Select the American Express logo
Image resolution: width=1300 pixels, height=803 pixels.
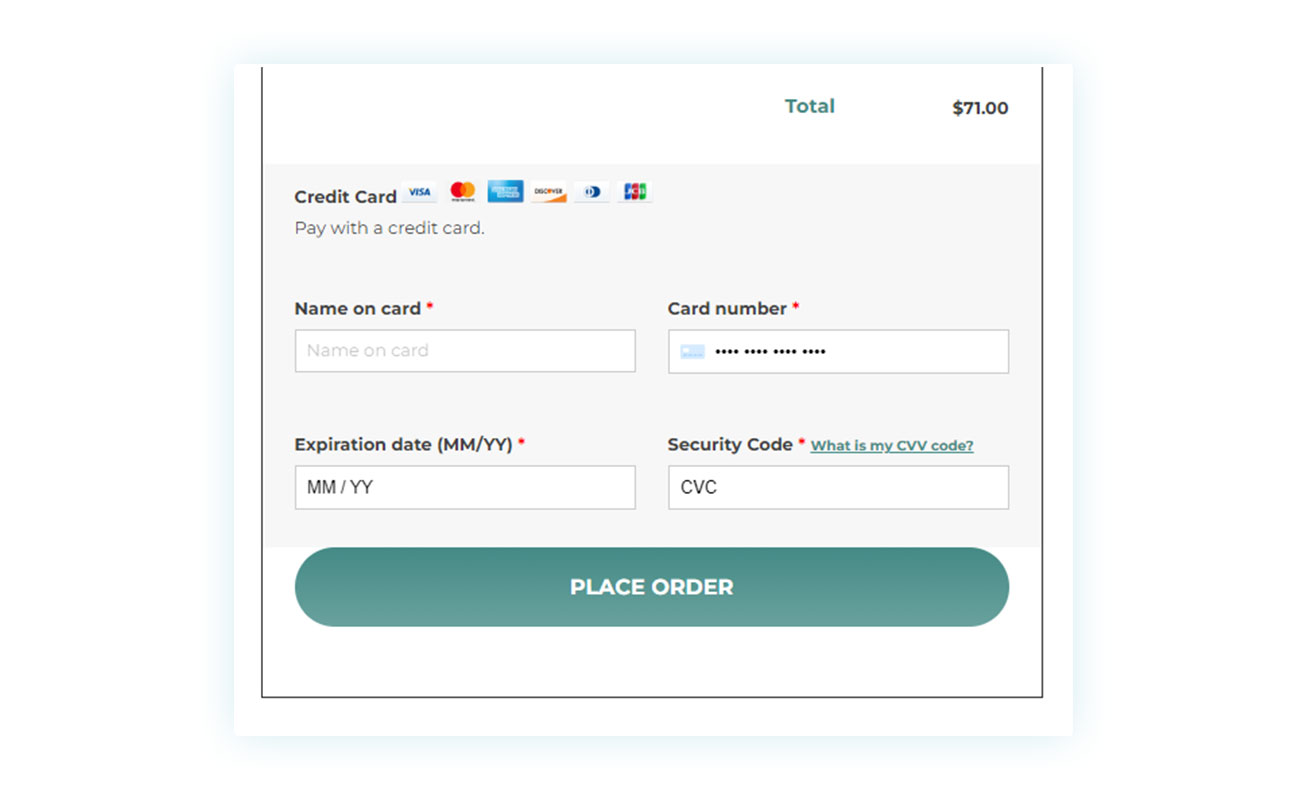click(x=505, y=191)
